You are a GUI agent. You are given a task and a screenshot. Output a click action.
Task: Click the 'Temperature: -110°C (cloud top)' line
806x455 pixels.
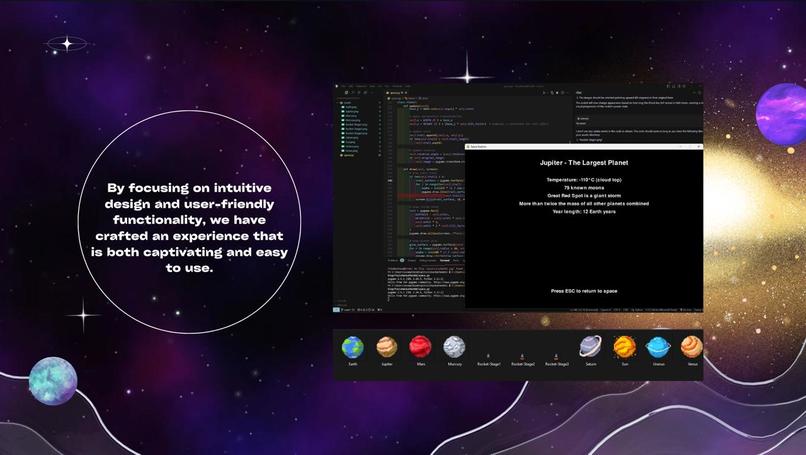click(584, 180)
